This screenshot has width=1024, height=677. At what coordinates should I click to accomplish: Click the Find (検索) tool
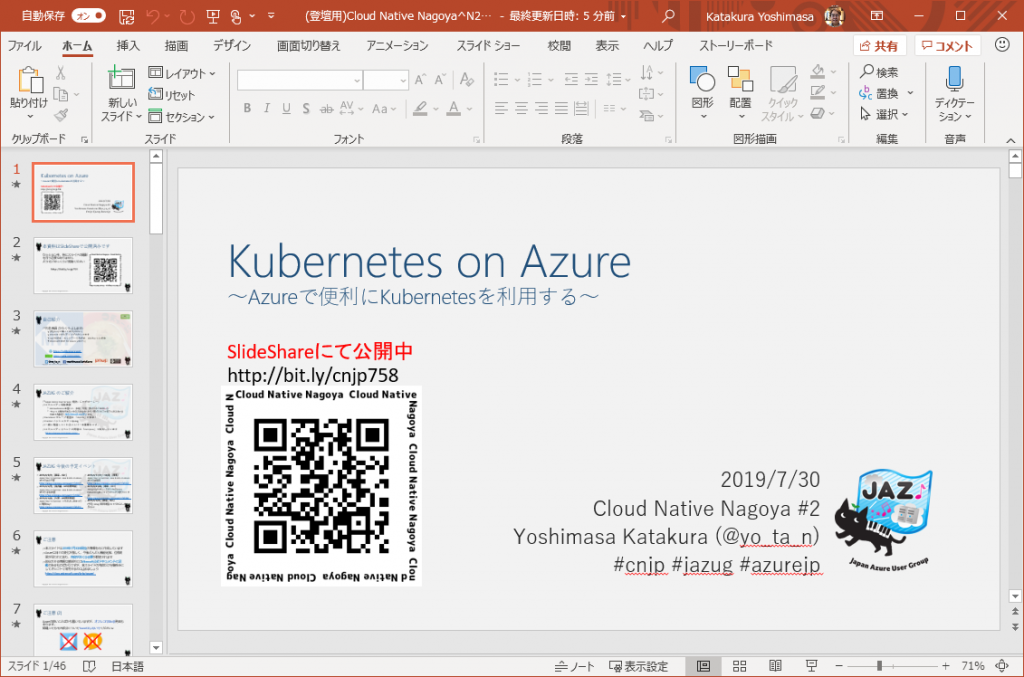879,72
